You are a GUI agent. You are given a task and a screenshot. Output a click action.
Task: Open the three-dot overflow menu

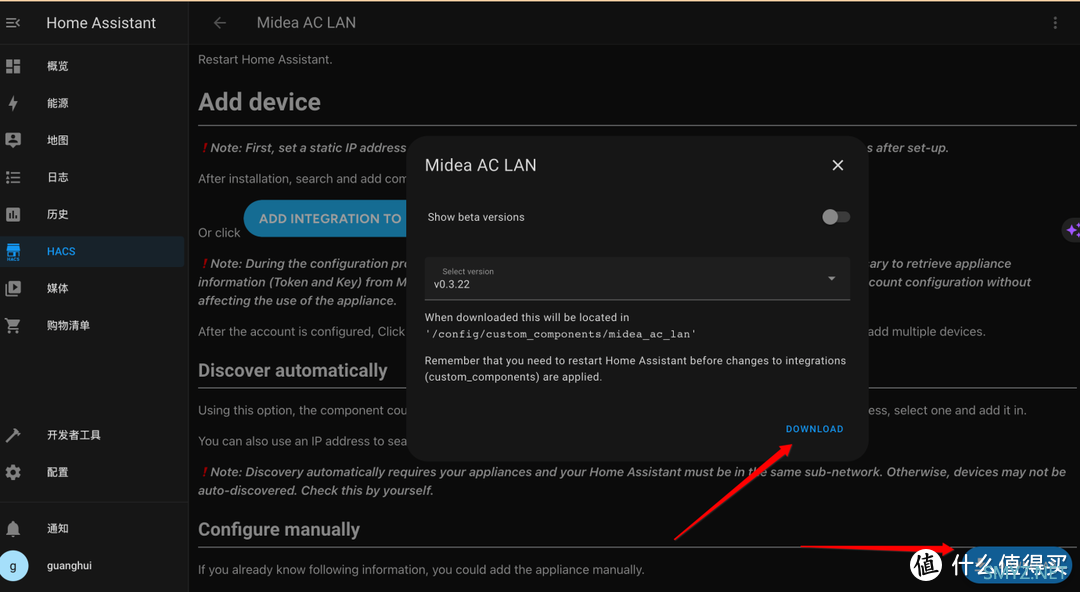1055,23
